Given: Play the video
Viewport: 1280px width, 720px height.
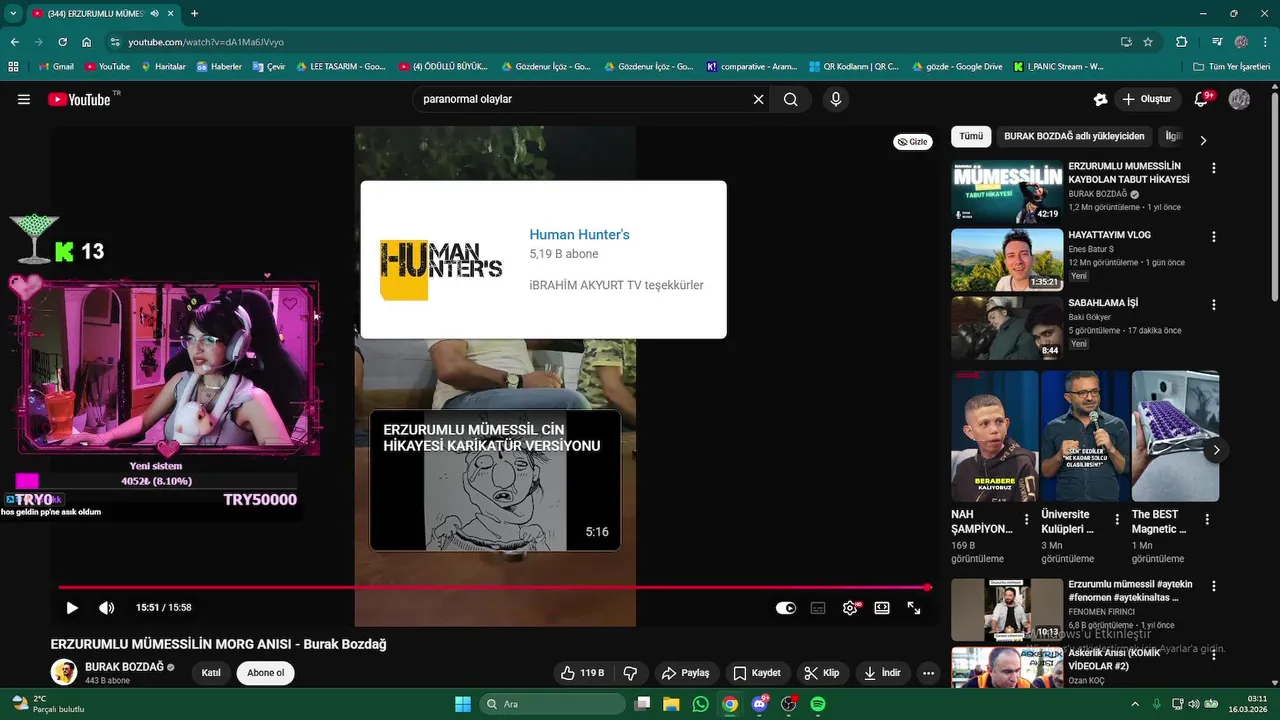Looking at the screenshot, I should (x=72, y=607).
